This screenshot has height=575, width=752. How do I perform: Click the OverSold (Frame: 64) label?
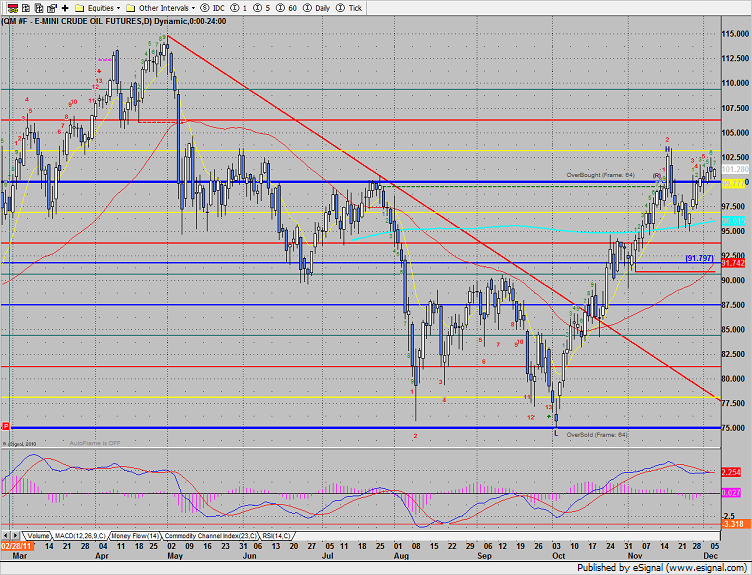click(x=597, y=434)
